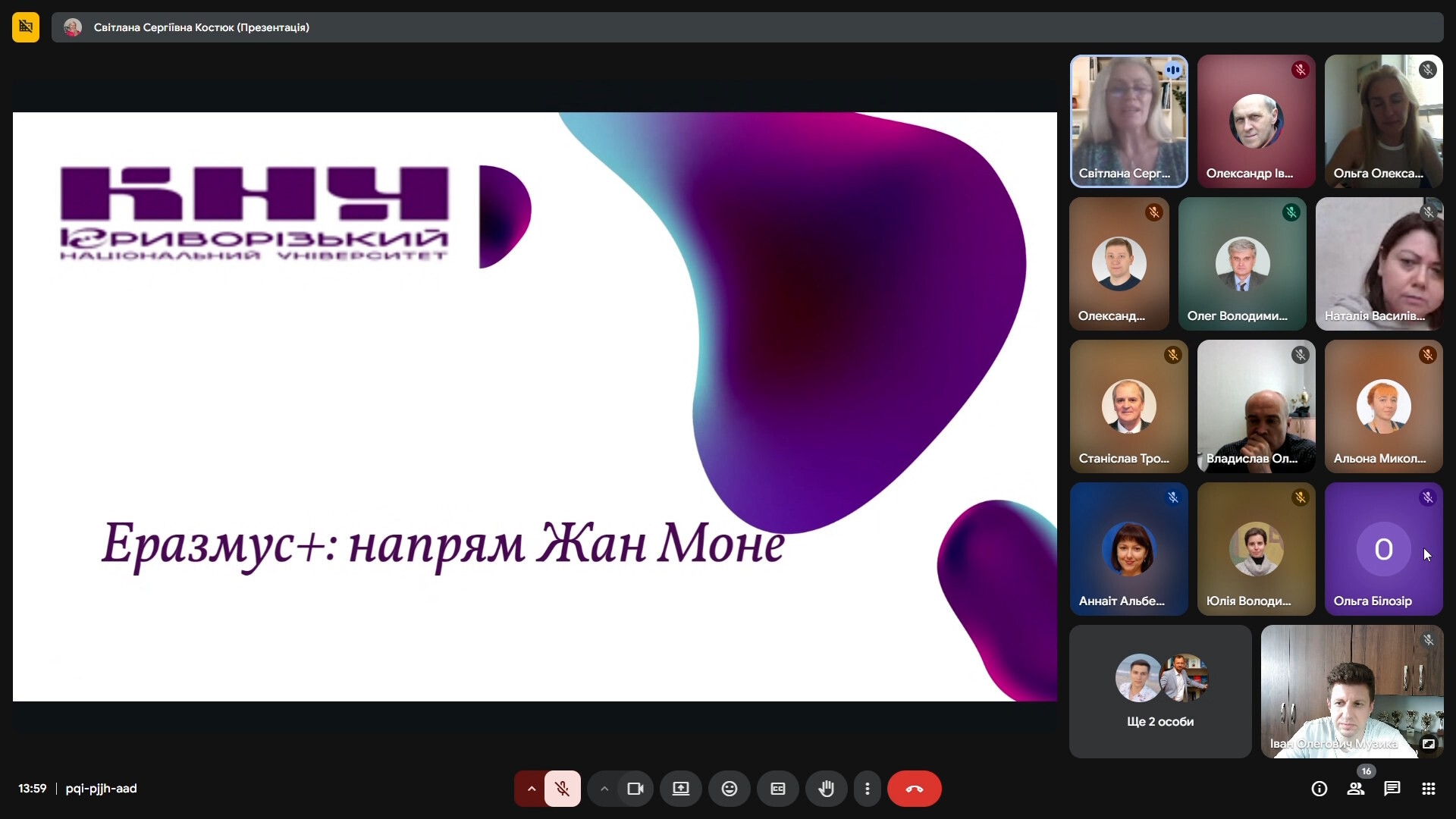This screenshot has height=819, width=1456.
Task: Start presenting your screen
Action: [x=681, y=789]
